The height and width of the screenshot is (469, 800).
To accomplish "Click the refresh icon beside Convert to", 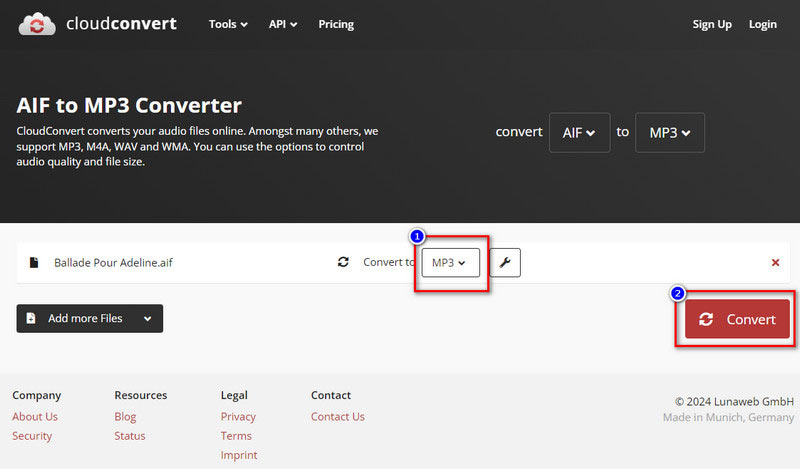I will 343,262.
